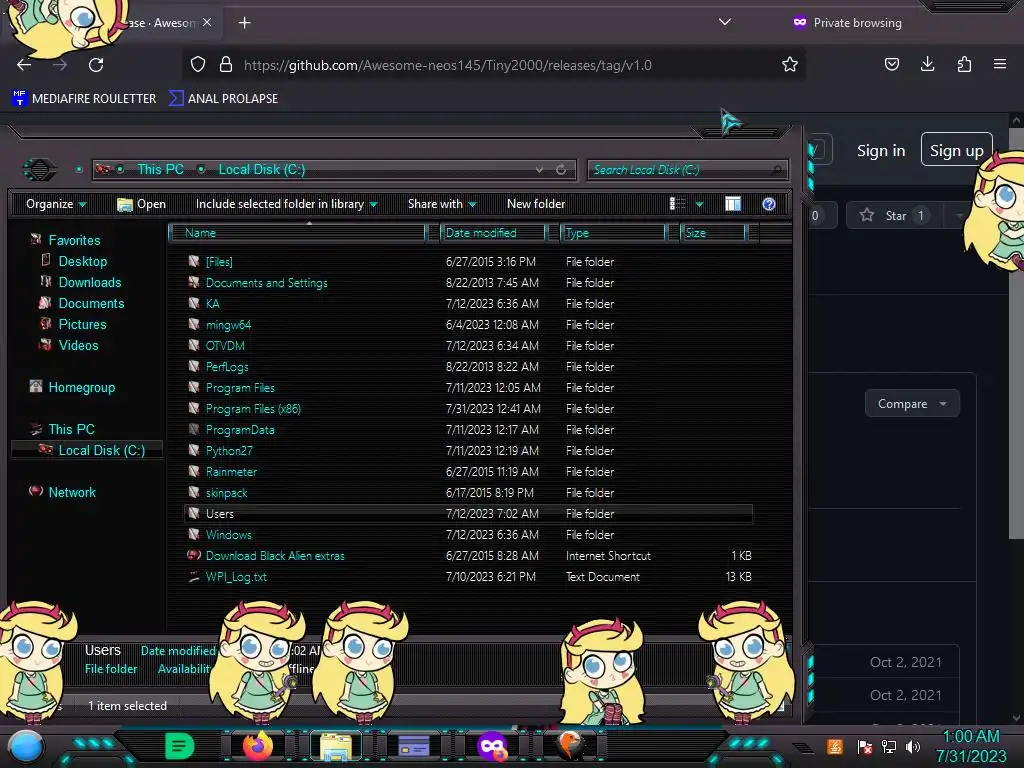Image resolution: width=1024 pixels, height=768 pixels.
Task: Click the Open toolbar button
Action: (141, 204)
